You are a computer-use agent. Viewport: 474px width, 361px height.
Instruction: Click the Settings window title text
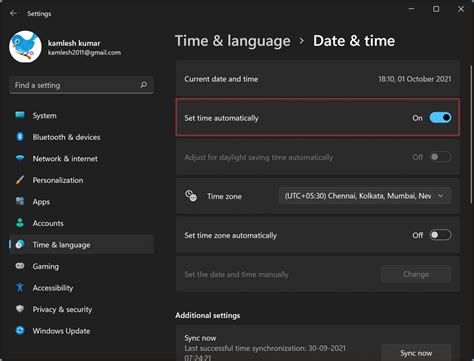(x=39, y=14)
